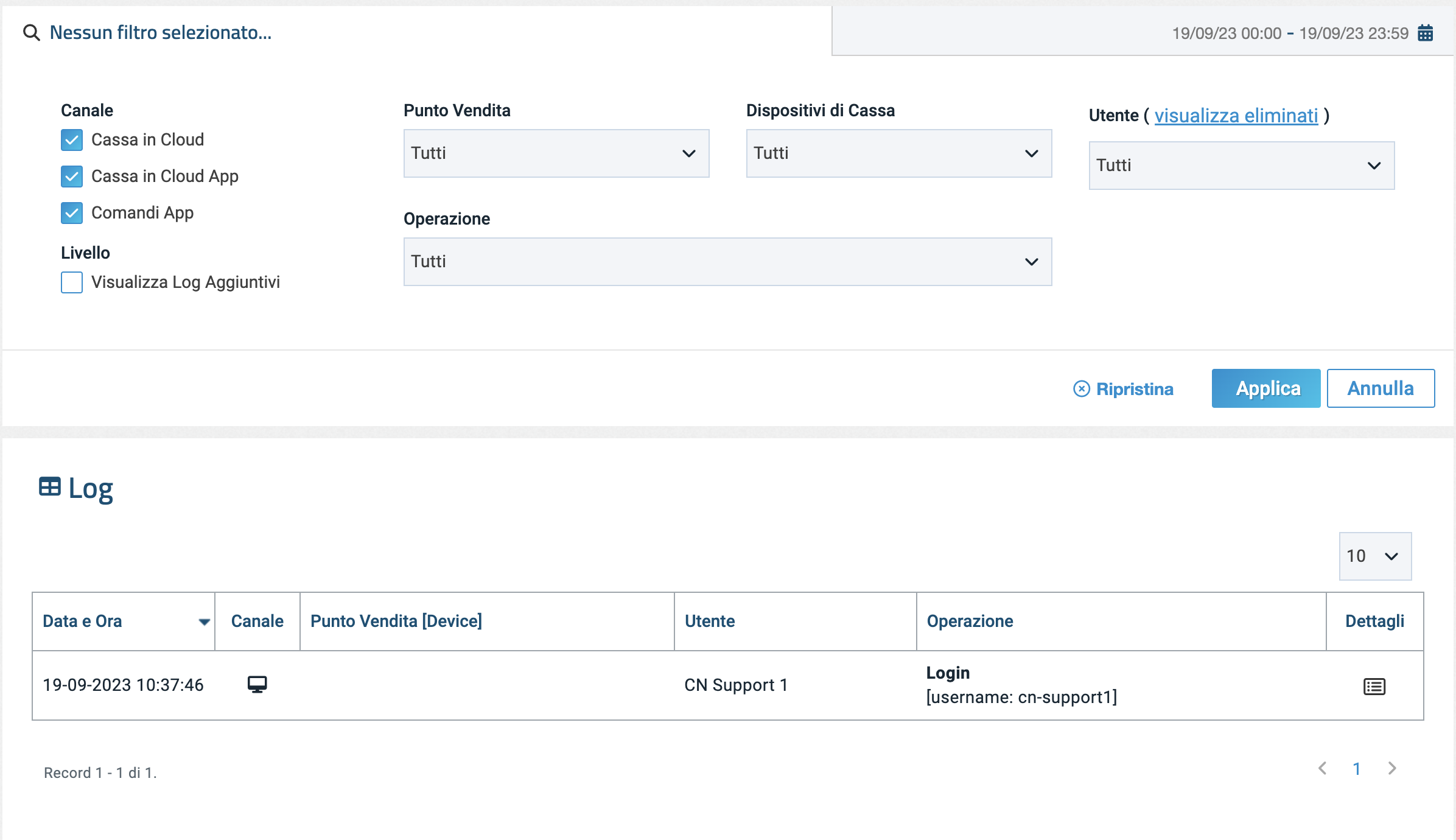Open the Dispositivi di Cassa dropdown
Screen dimensions: 1456x840
(x=898, y=153)
